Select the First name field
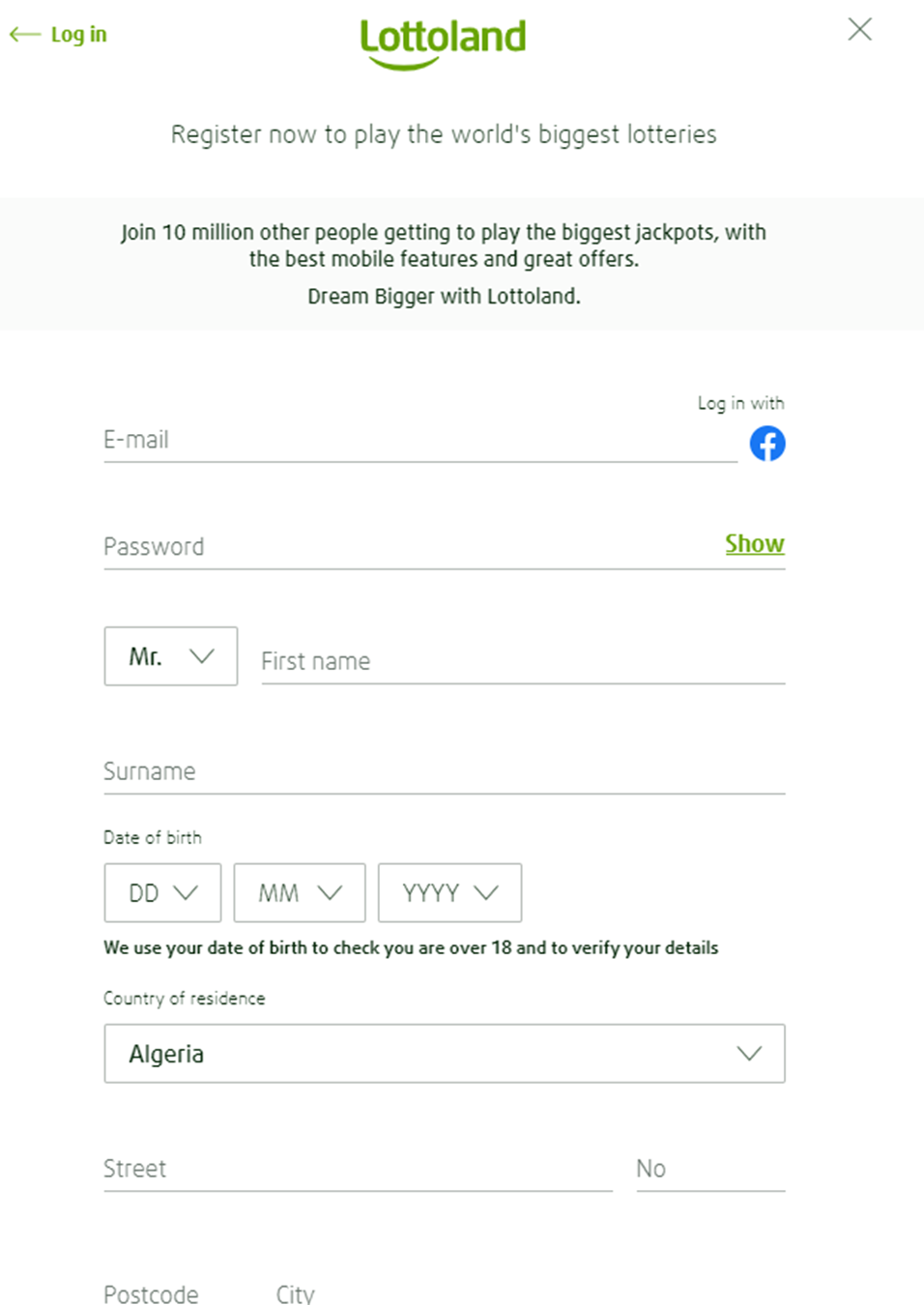Screen dimensions: 924x1305 point(522,661)
